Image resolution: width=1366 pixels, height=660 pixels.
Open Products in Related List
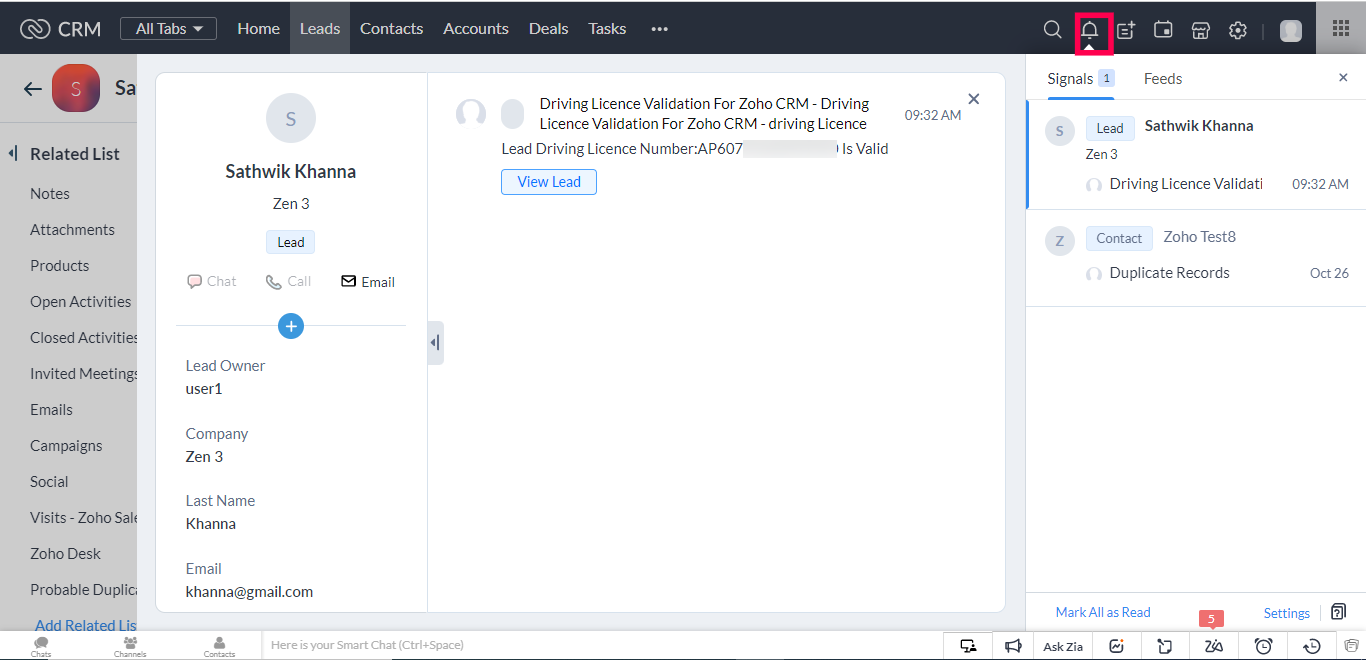[x=60, y=266]
